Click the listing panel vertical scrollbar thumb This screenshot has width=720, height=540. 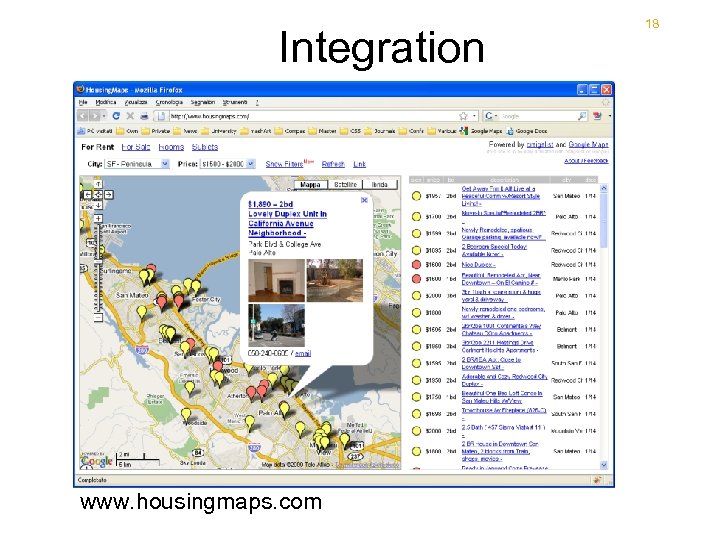(604, 219)
